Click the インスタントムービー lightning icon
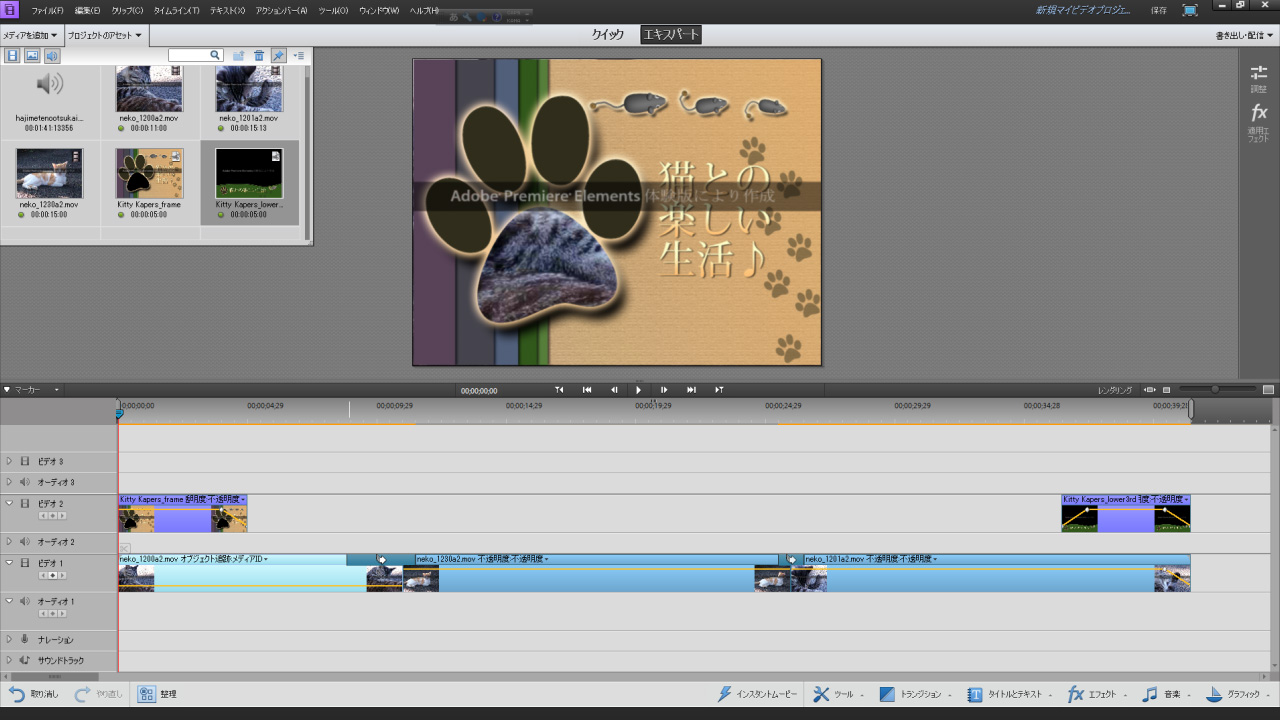This screenshot has height=720, width=1280. tap(725, 694)
